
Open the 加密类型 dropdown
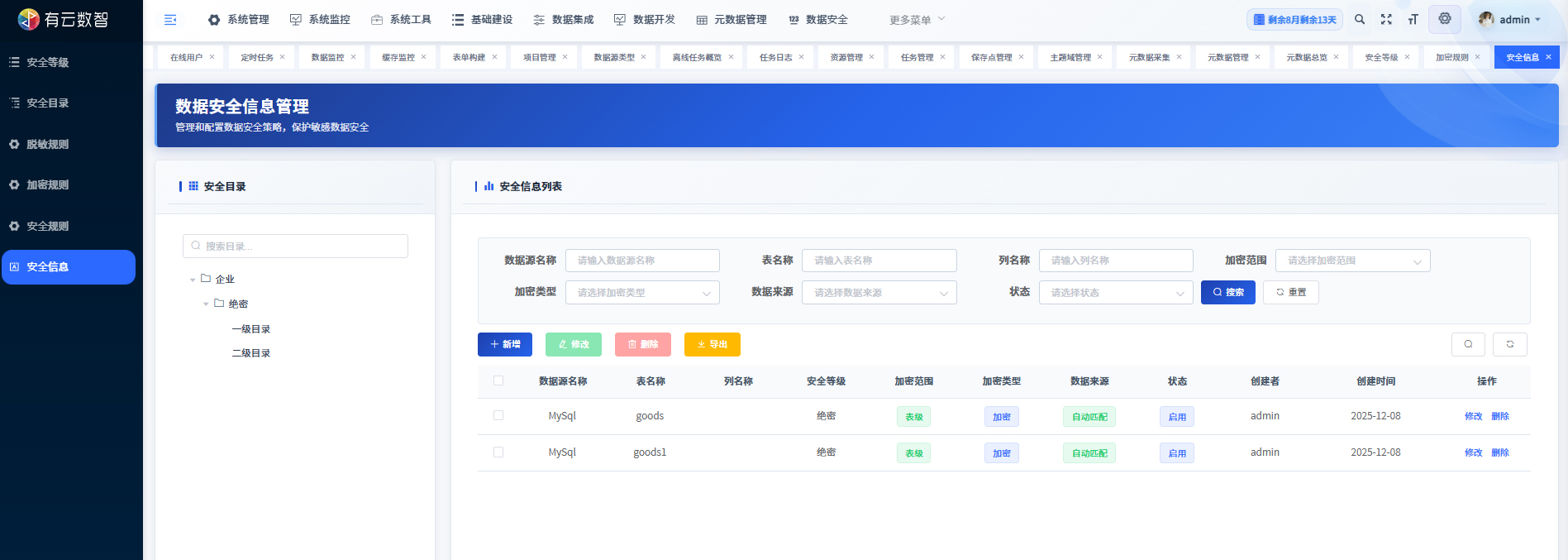click(642, 293)
